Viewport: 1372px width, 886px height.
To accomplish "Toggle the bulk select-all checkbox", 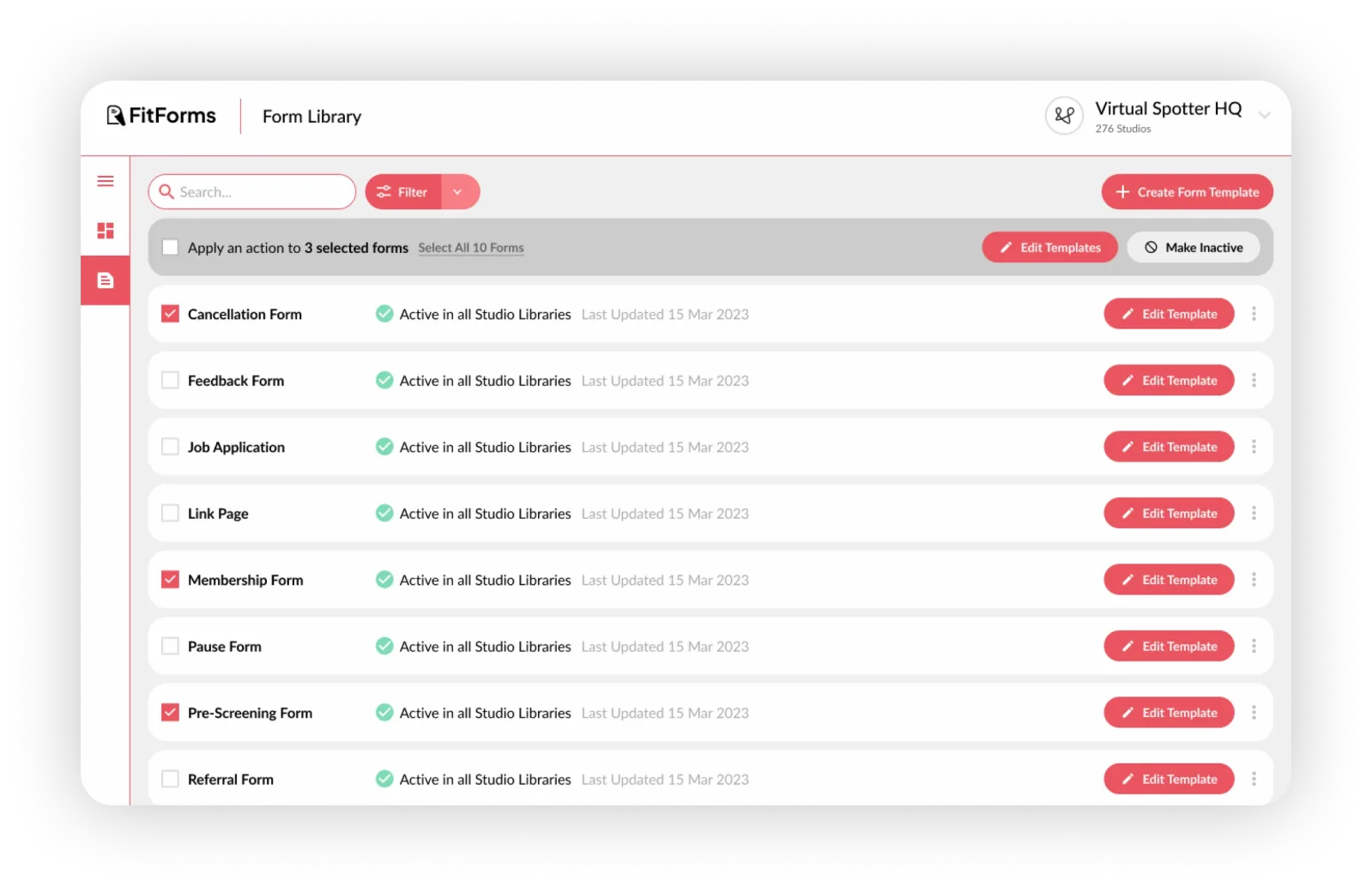I will tap(171, 247).
